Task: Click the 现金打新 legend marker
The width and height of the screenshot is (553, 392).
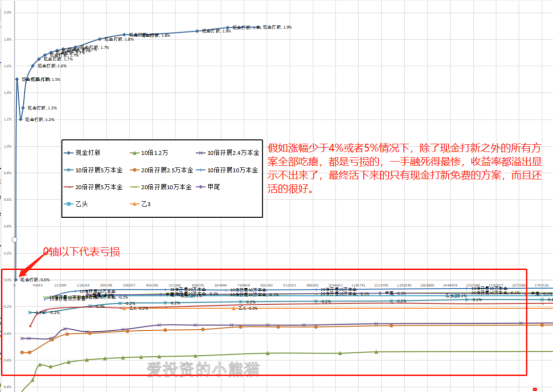Action: point(68,153)
